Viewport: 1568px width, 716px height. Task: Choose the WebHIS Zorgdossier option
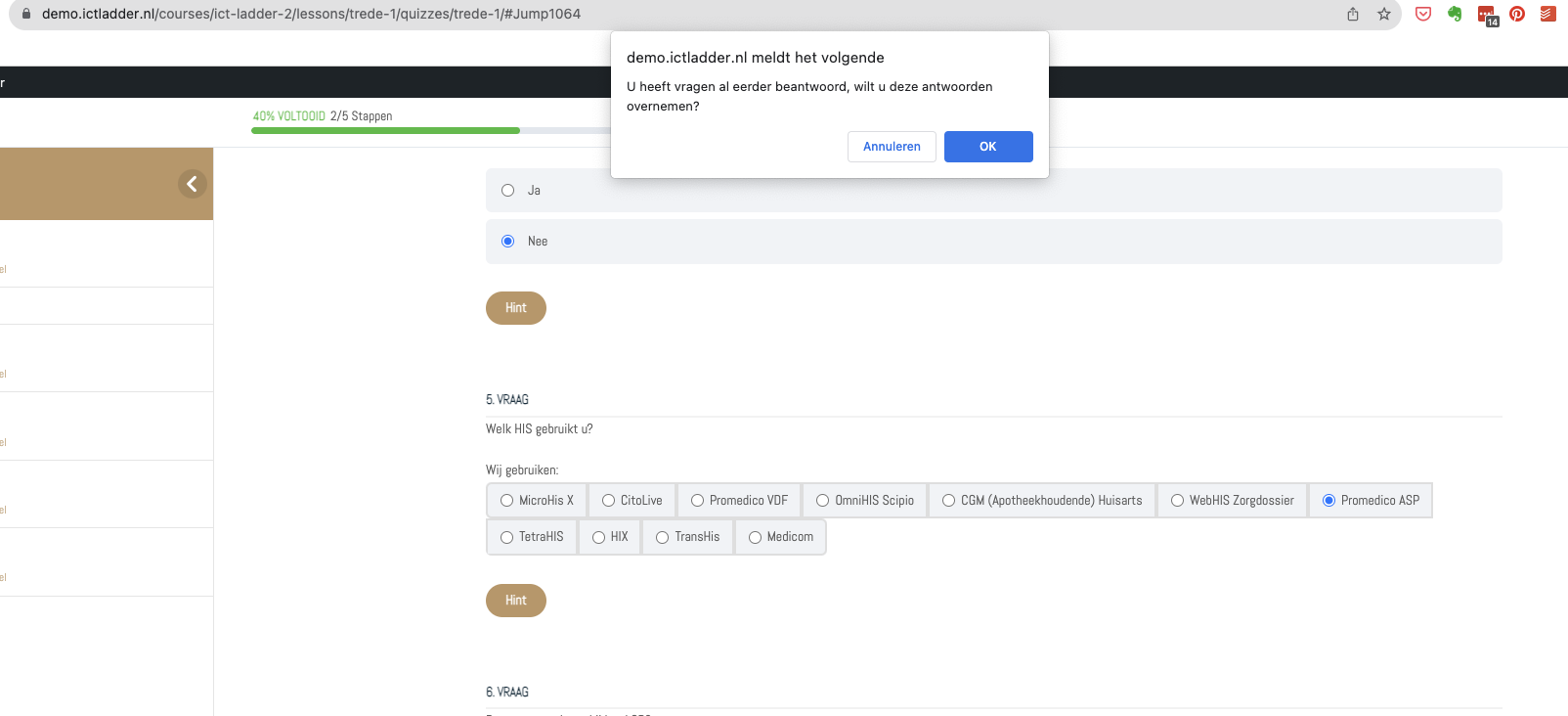[x=1177, y=501]
